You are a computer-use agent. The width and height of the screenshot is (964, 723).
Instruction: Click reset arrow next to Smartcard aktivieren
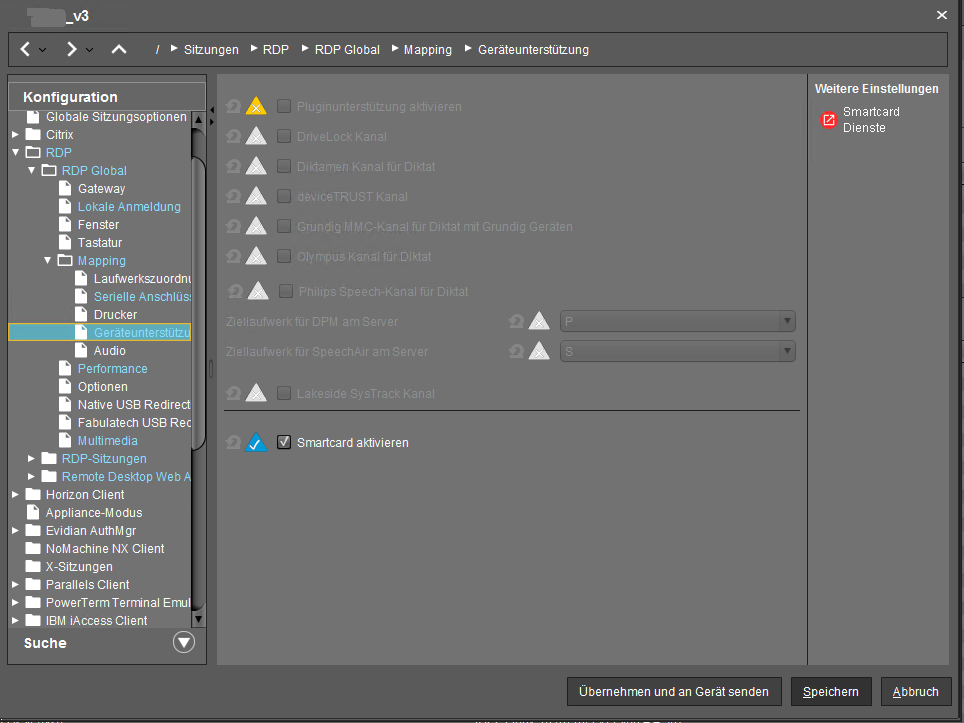point(233,442)
